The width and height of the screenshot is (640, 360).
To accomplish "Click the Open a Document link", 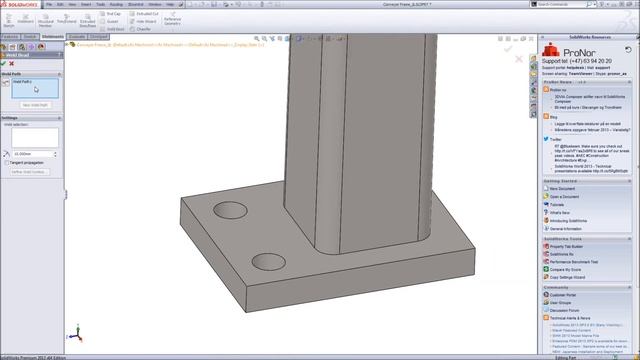I will [x=564, y=197].
